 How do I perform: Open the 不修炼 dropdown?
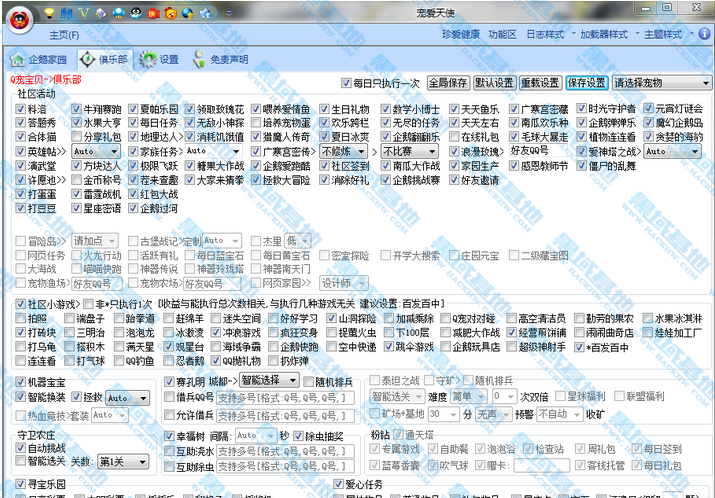coord(343,151)
